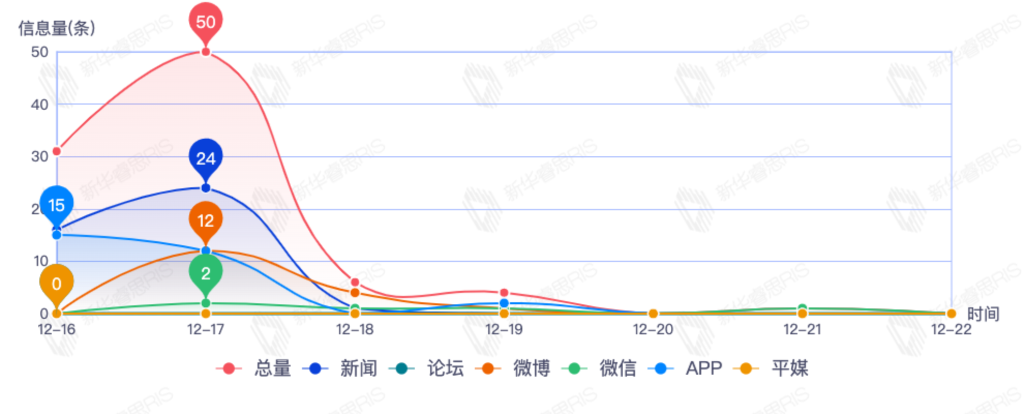Image resolution: width=1024 pixels, height=414 pixels.
Task: Click the data point on 12-20
Action: (x=653, y=314)
